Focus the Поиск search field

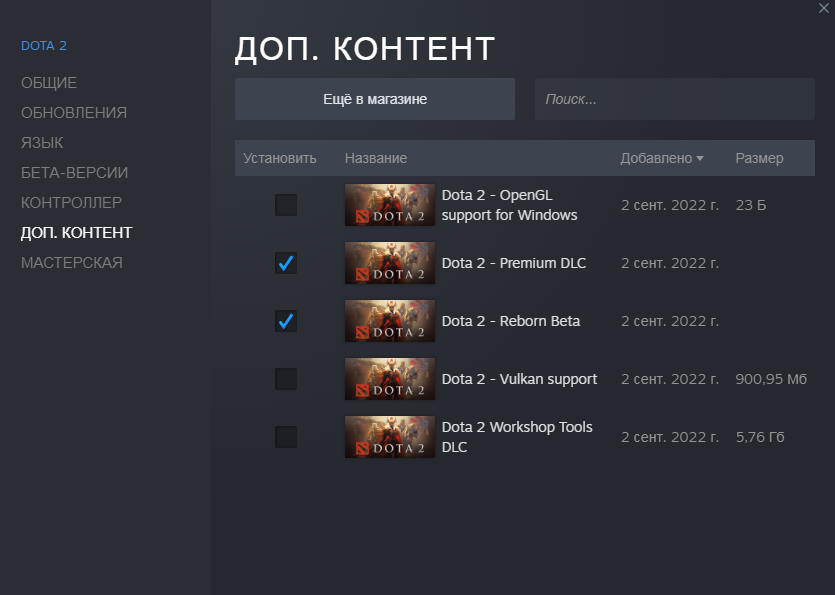click(675, 99)
